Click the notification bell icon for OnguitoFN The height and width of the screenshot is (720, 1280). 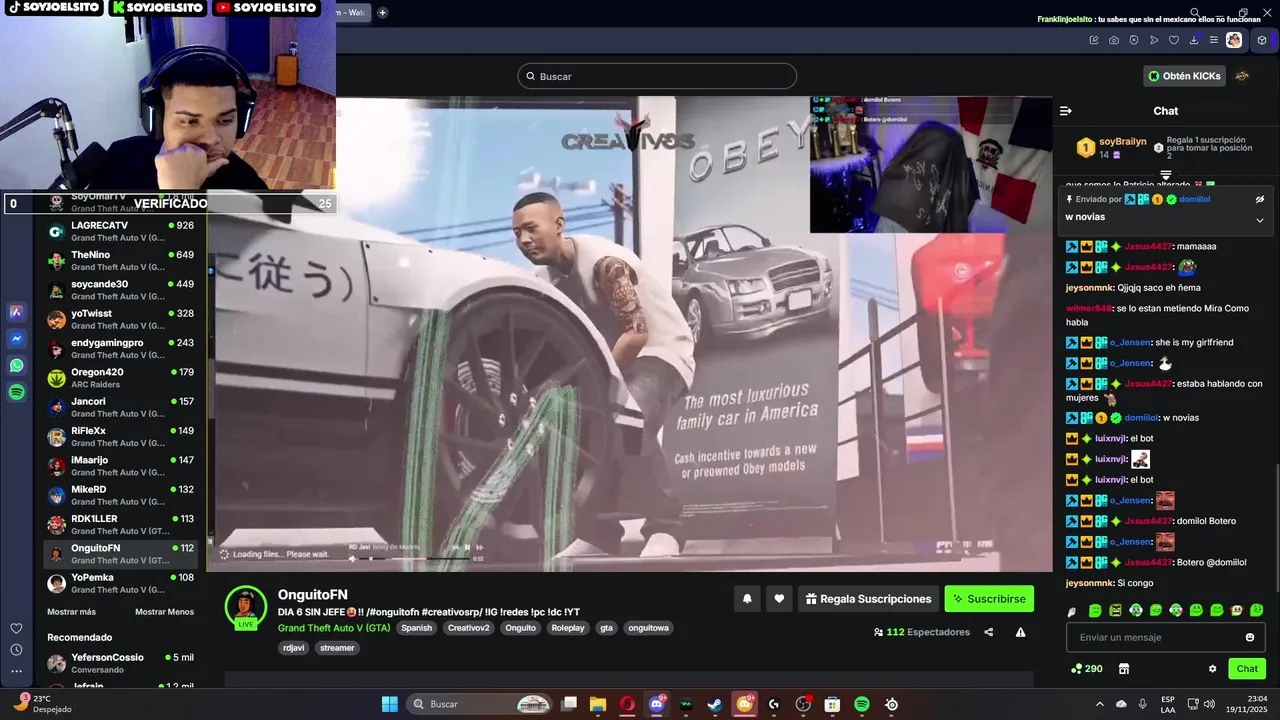pos(747,599)
